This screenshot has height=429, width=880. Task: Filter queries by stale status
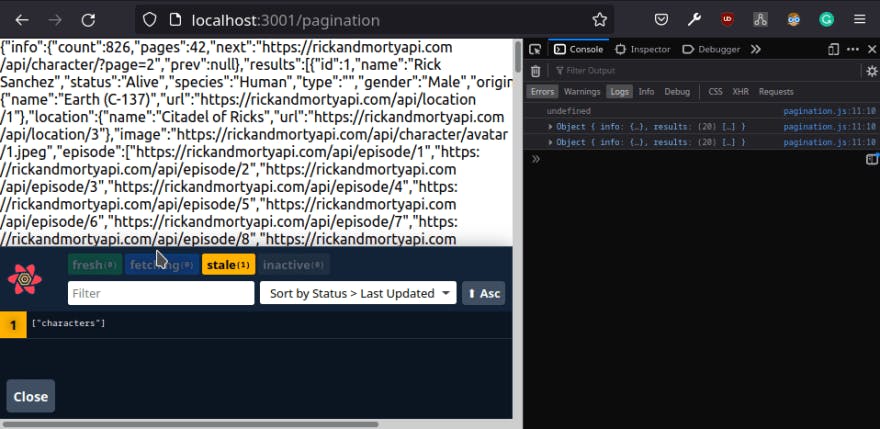tap(228, 265)
